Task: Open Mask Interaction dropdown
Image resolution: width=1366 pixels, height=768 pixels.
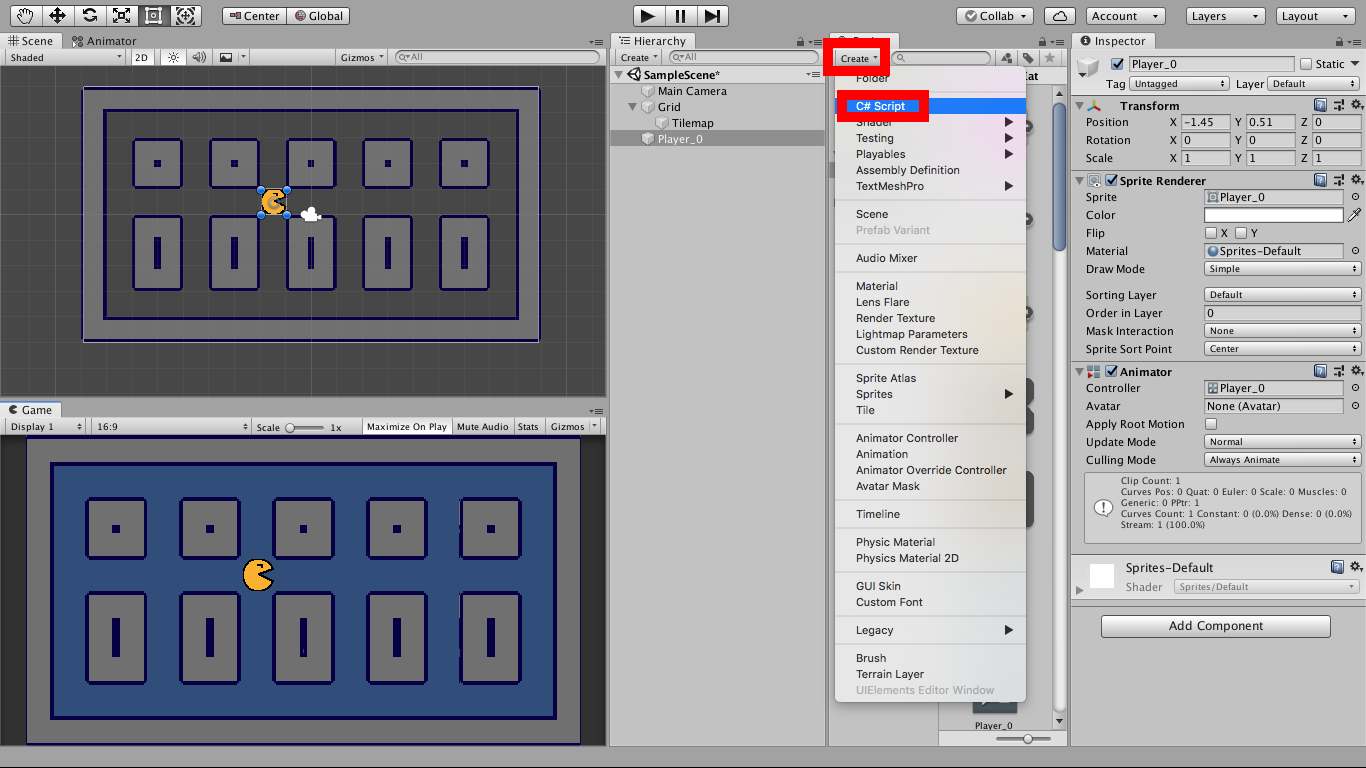Action: pos(1283,331)
